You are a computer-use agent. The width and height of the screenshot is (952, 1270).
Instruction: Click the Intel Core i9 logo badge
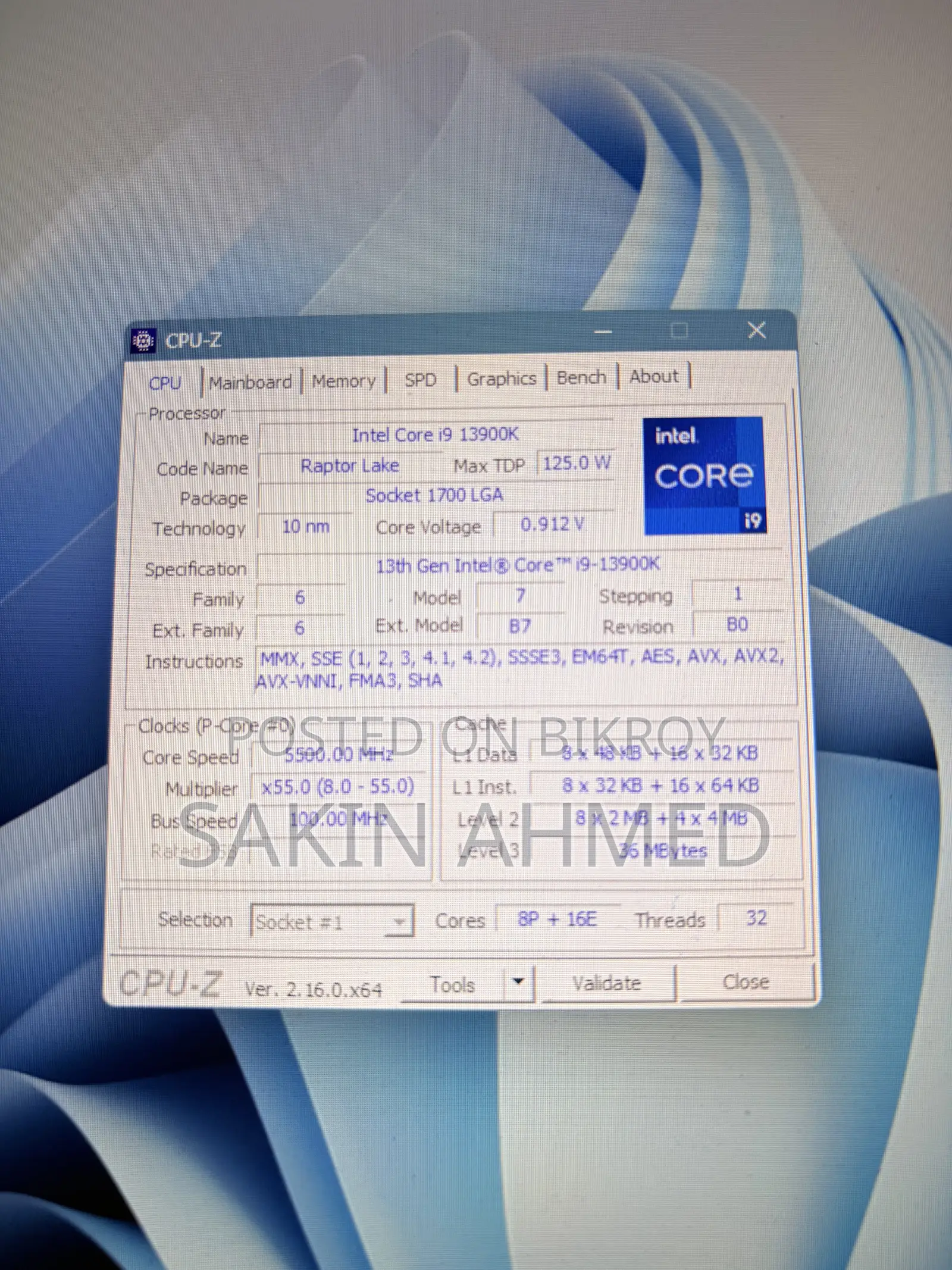click(x=704, y=475)
